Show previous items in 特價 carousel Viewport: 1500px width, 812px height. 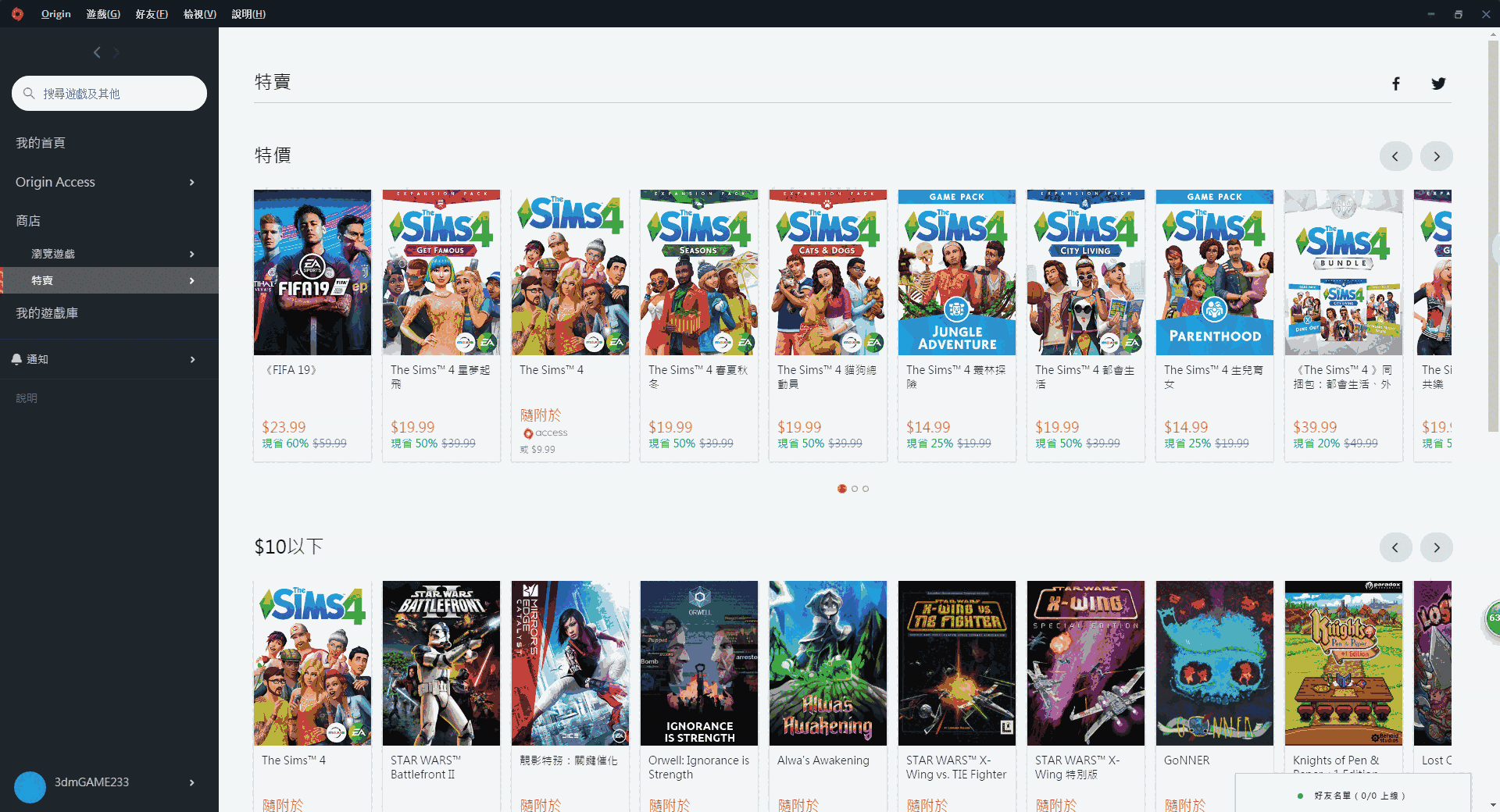tap(1395, 156)
